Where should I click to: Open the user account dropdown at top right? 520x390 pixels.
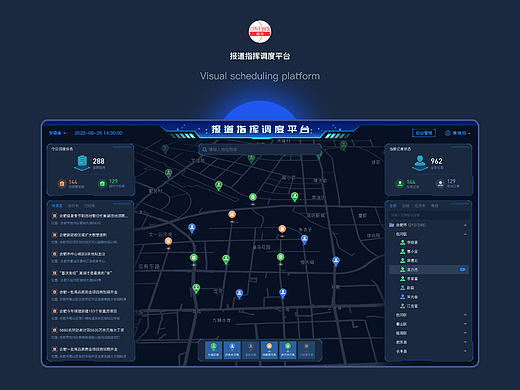coord(457,133)
